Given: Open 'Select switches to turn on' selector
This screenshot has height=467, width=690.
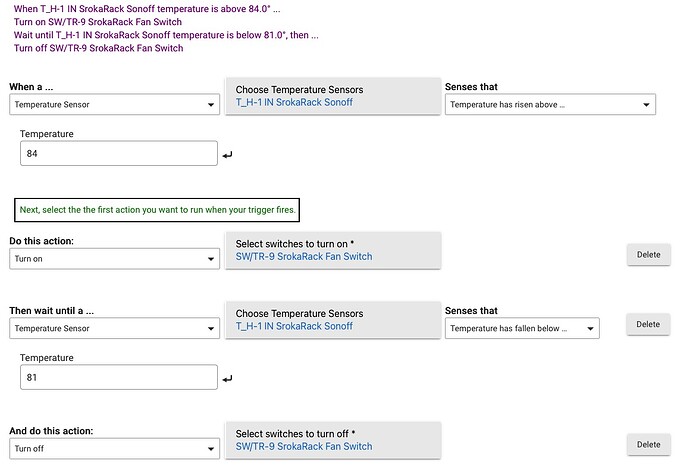Looking at the screenshot, I should pyautogui.click(x=333, y=250).
